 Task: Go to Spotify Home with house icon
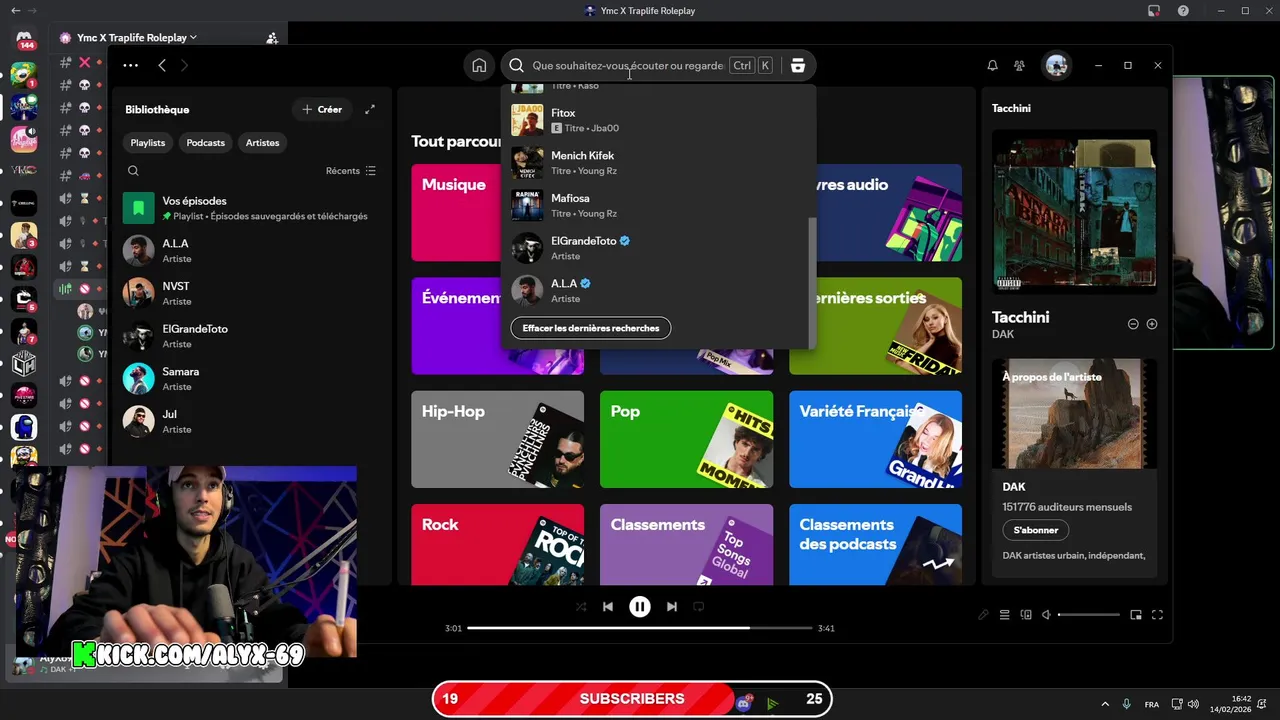[x=479, y=65]
